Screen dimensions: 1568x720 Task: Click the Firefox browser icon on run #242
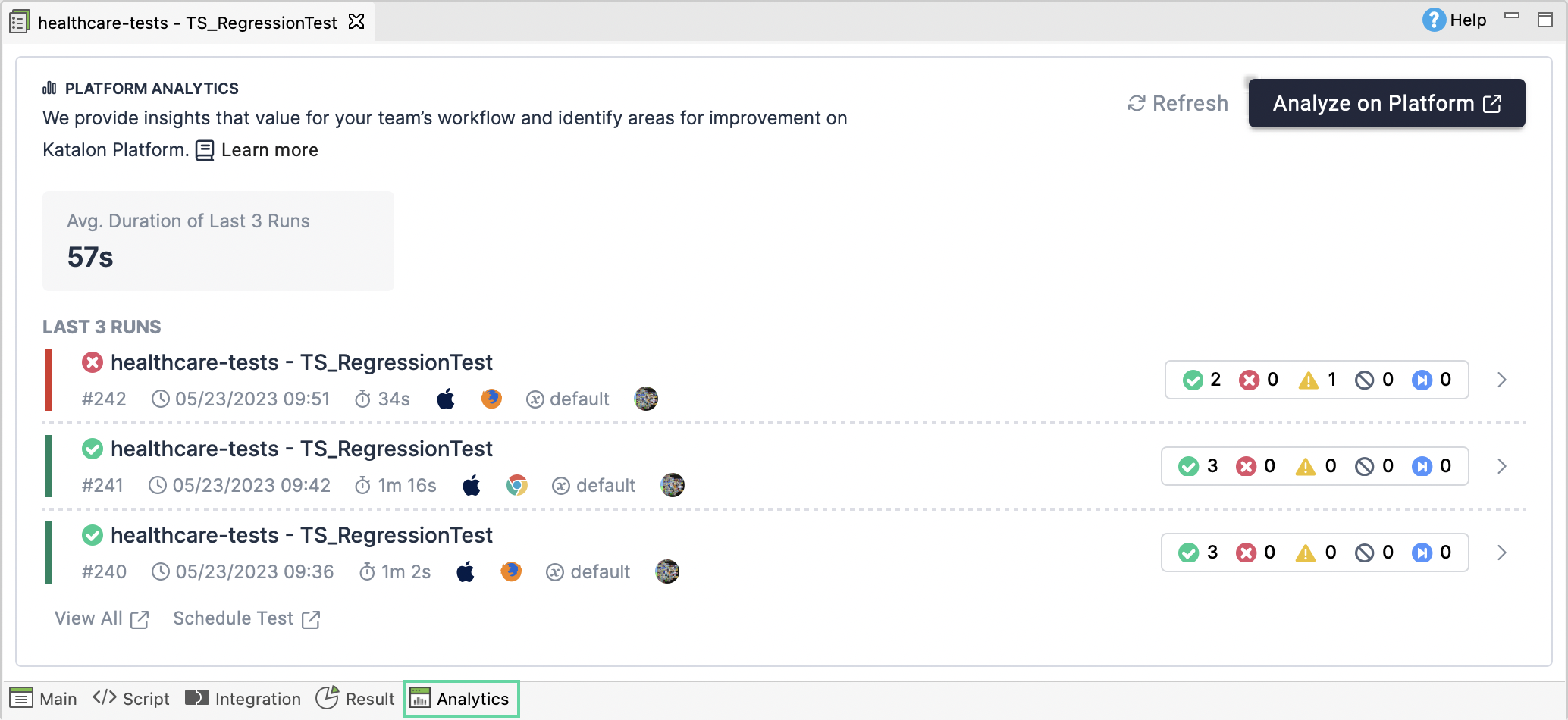[x=491, y=399]
